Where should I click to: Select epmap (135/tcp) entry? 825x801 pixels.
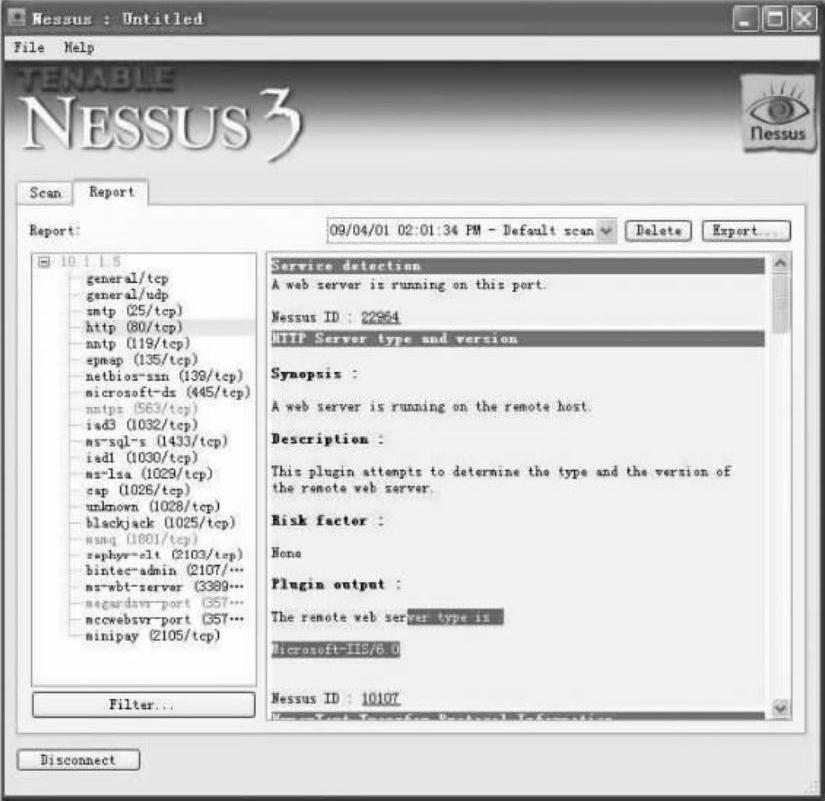142,360
